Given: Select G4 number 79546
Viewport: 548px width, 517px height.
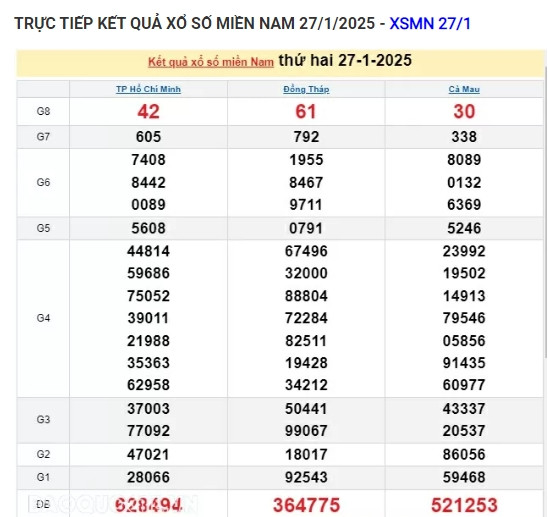Looking at the screenshot, I should click(x=464, y=318).
